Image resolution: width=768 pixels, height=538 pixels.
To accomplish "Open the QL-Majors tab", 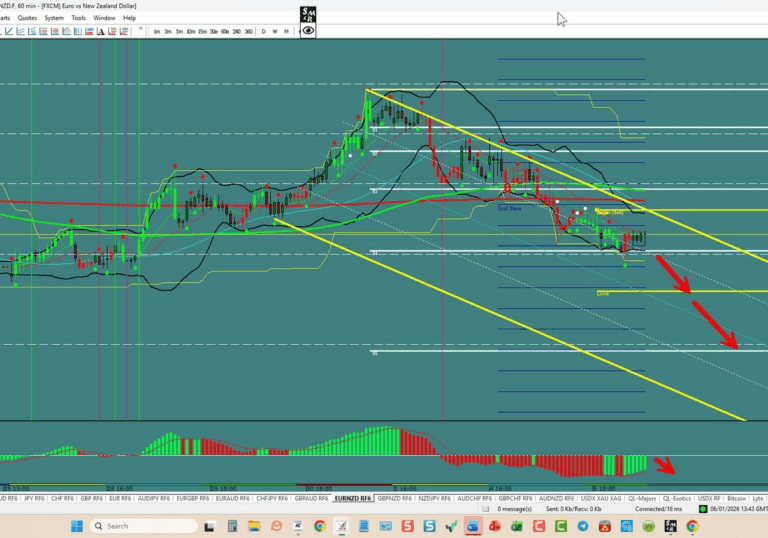I will 642,498.
